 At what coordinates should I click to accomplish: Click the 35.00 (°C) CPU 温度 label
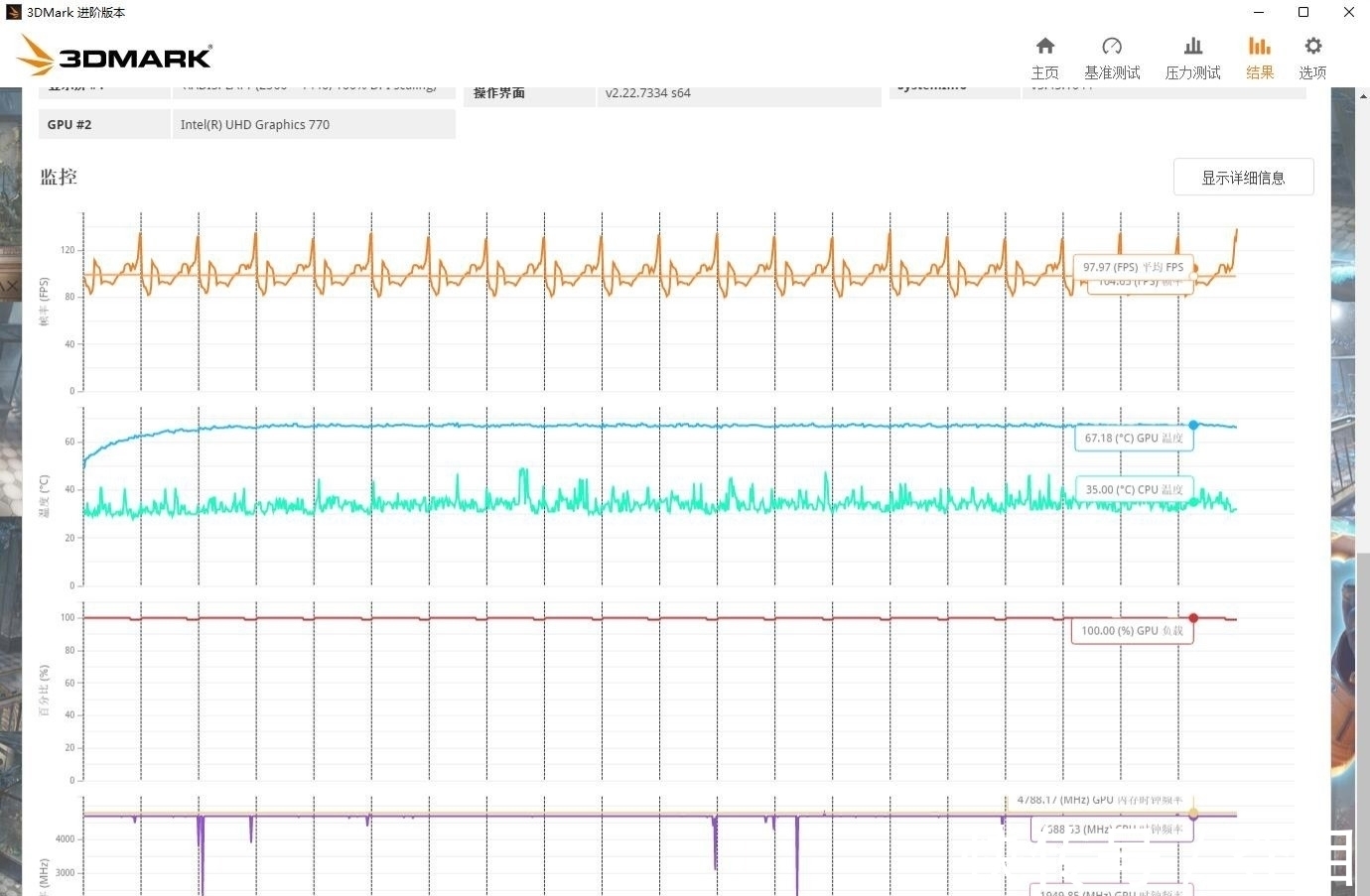coord(1134,489)
